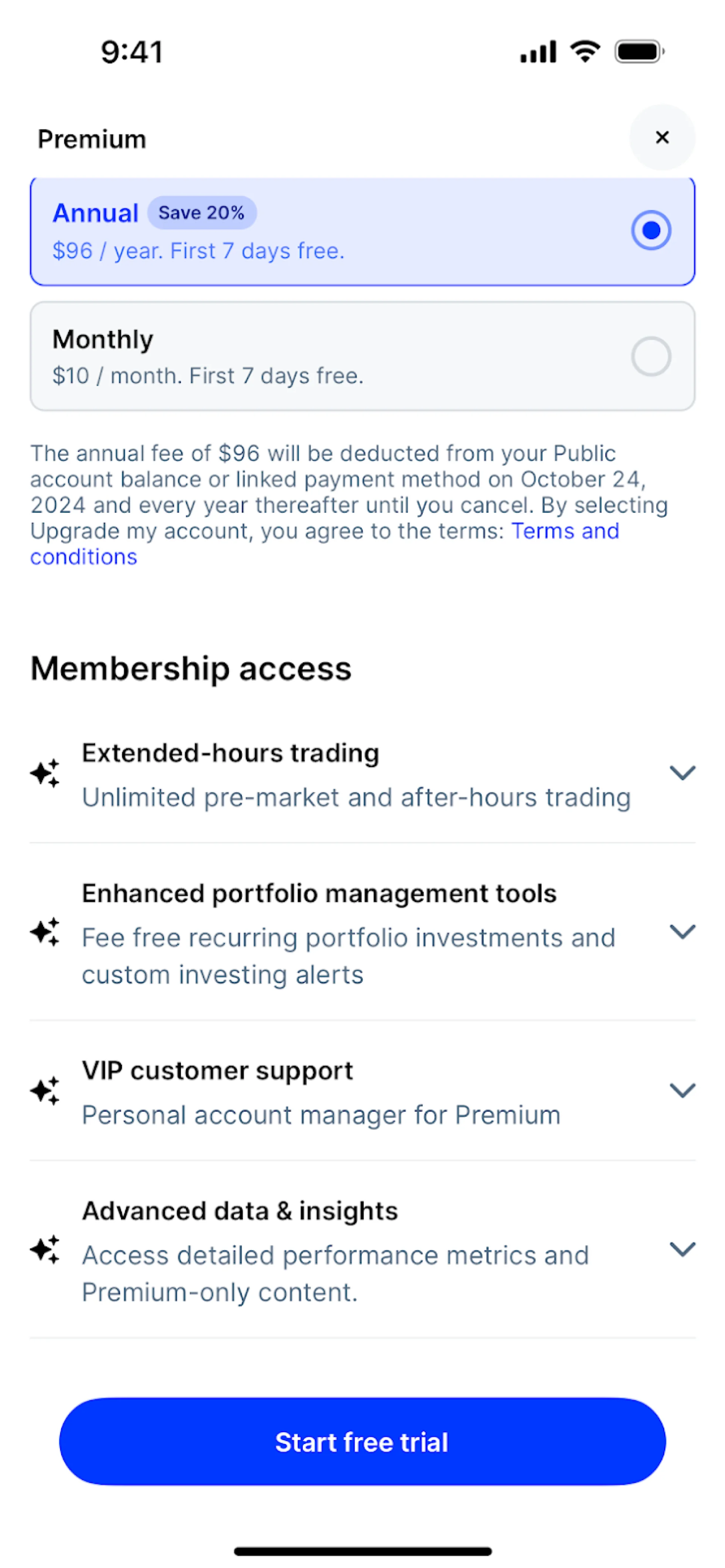Tap sparkle icon beside Enhanced portfolio management tools
Image resolution: width=725 pixels, height=1568 pixels.
coord(46,932)
